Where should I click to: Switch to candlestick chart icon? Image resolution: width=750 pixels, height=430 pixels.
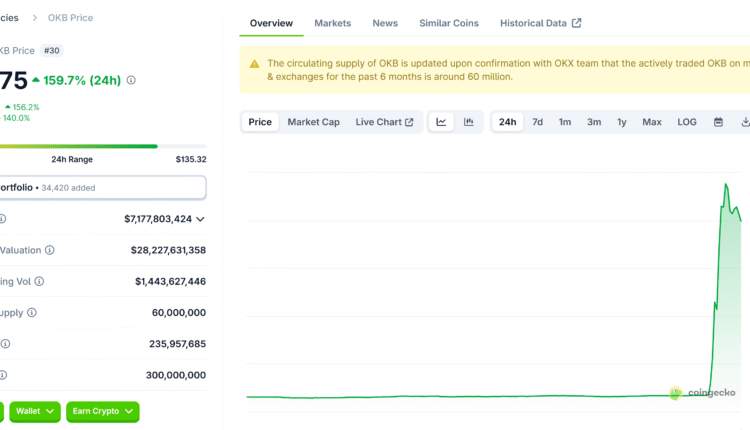tap(468, 122)
